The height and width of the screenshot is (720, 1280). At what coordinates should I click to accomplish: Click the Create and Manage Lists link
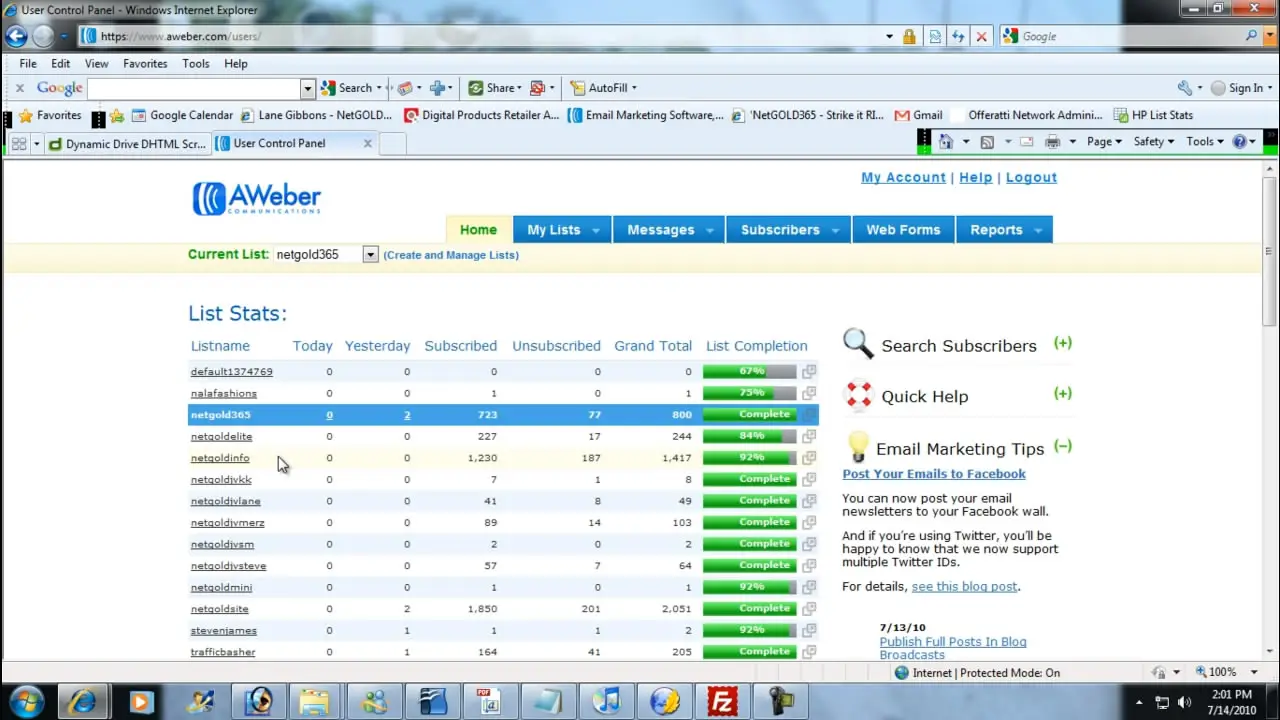pos(451,255)
